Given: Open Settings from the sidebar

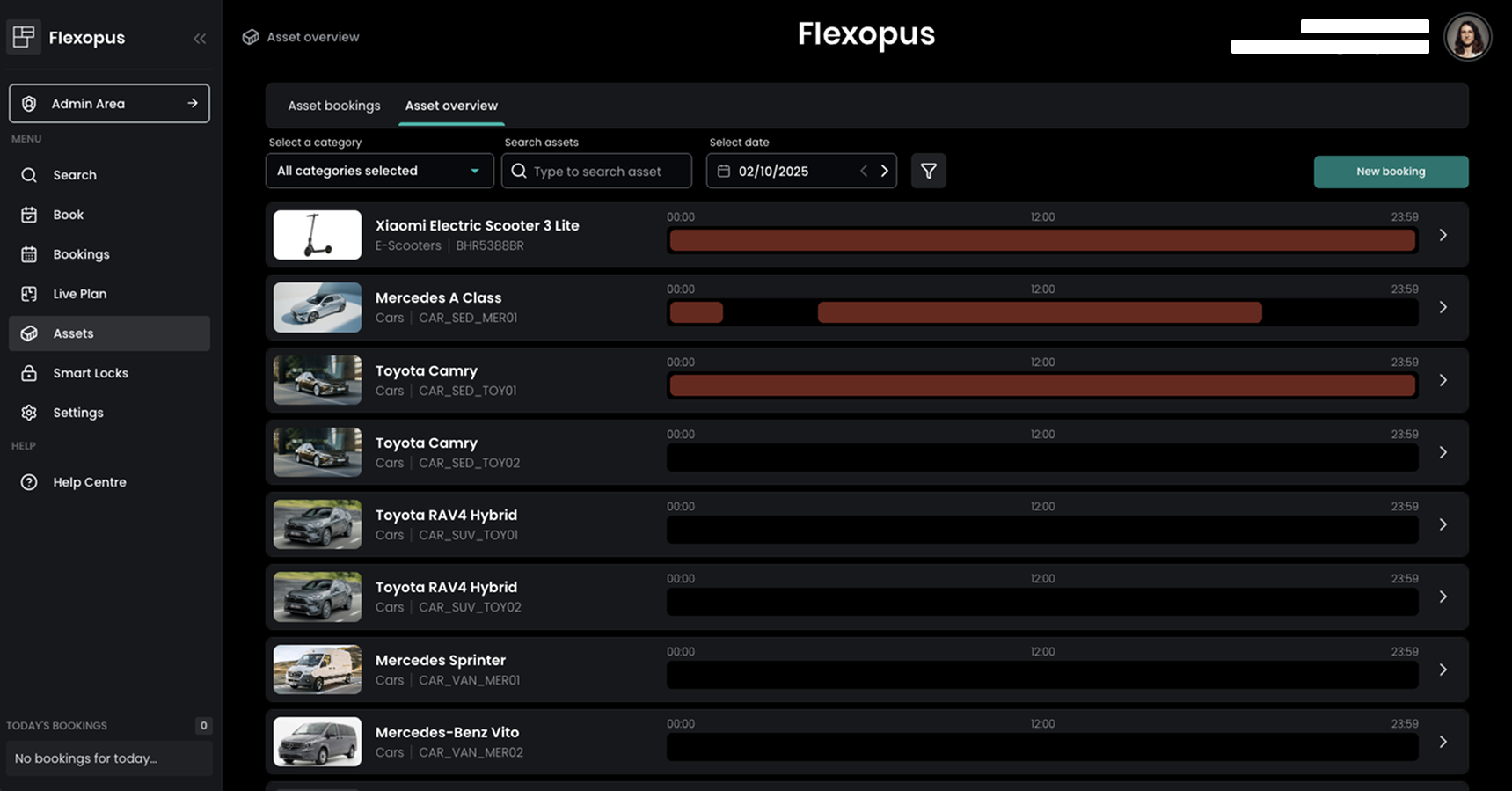Looking at the screenshot, I should point(77,413).
